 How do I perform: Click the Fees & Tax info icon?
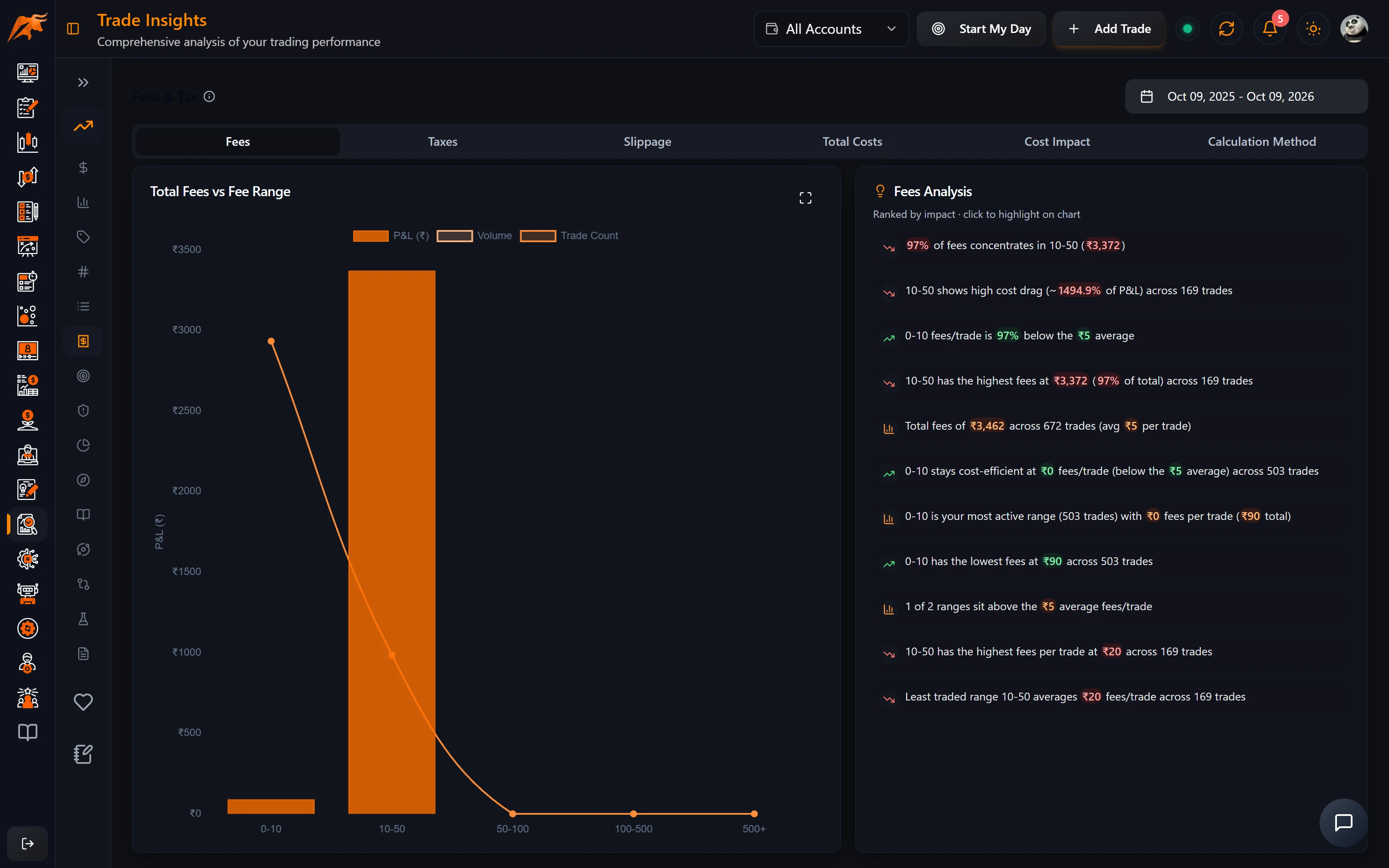(210, 96)
